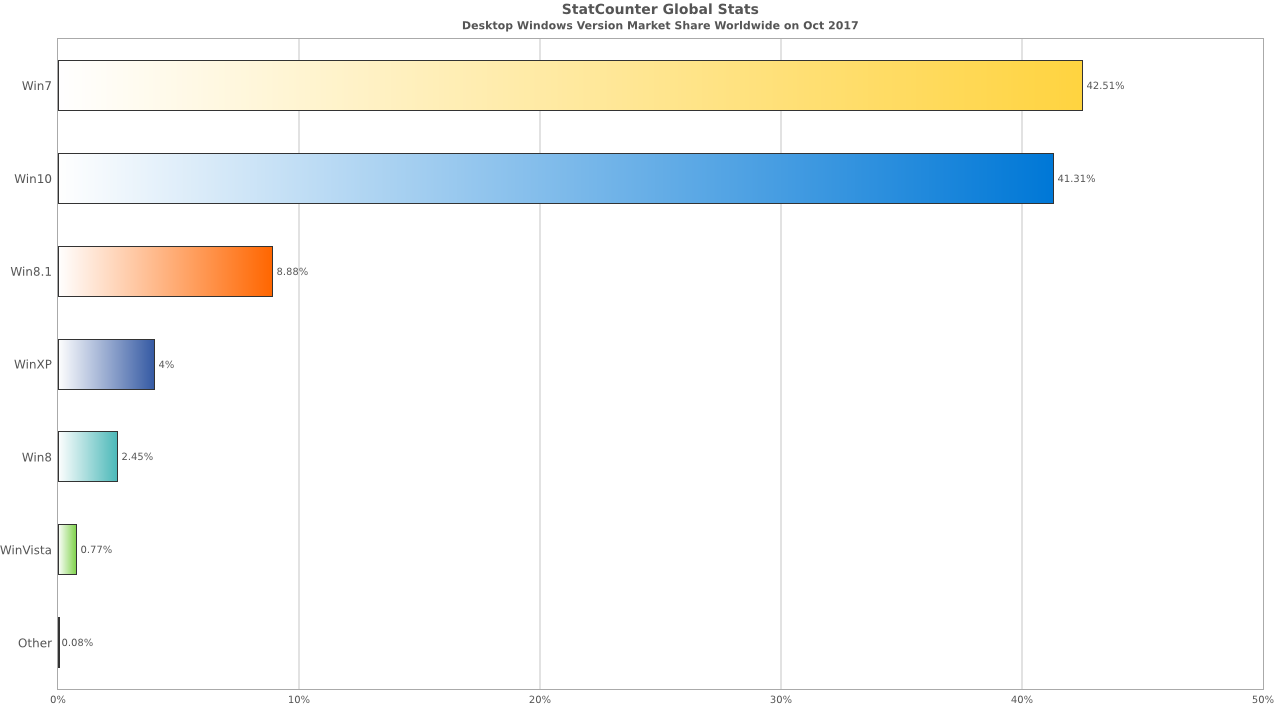Click the 0.77% value label
Screen dimensions: 1280x720
(x=96, y=550)
